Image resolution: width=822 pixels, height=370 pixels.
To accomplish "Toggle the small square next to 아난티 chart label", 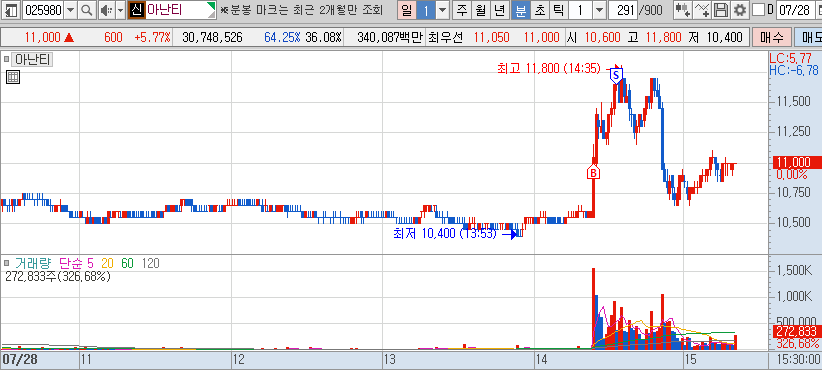I will coord(6,59).
